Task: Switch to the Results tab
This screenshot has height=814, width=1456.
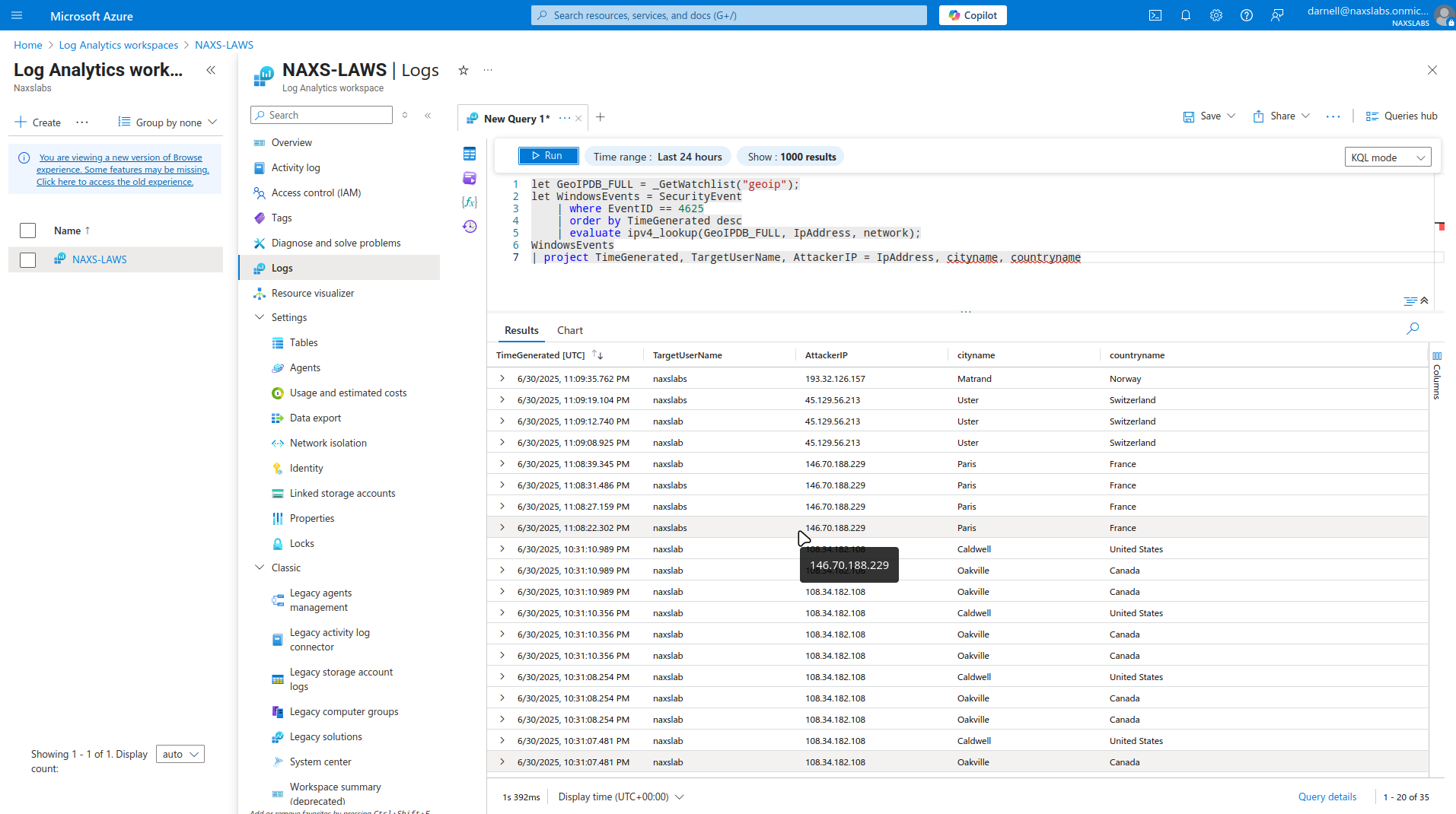Action: [x=521, y=330]
